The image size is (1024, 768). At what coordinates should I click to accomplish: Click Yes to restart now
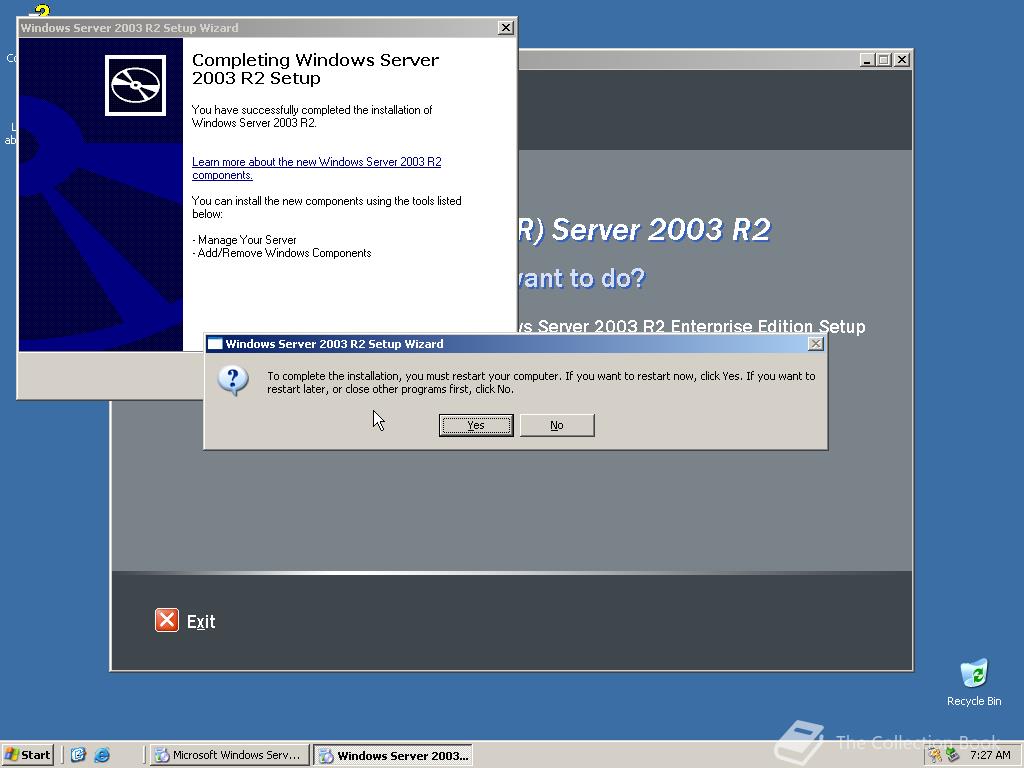coord(475,425)
